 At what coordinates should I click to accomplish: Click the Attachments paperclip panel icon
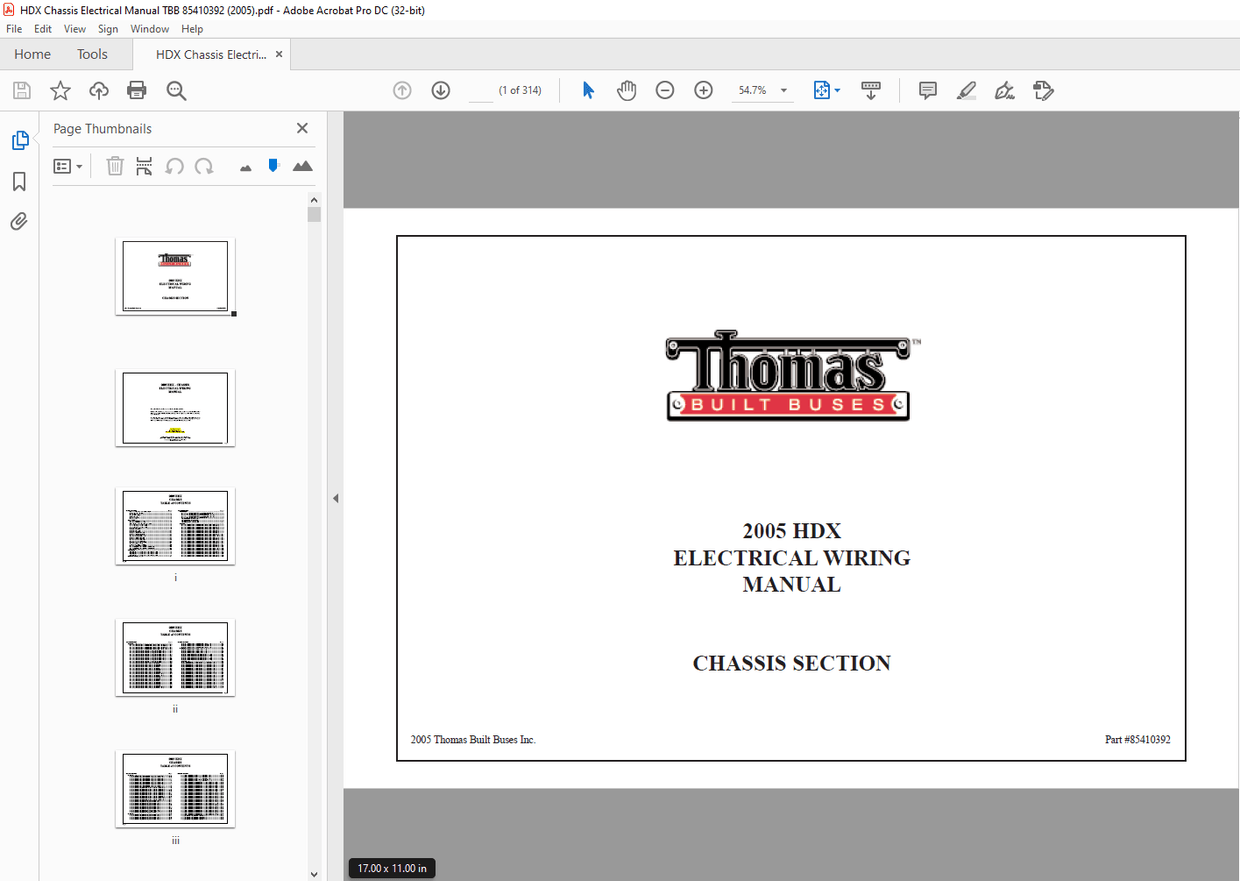20,221
